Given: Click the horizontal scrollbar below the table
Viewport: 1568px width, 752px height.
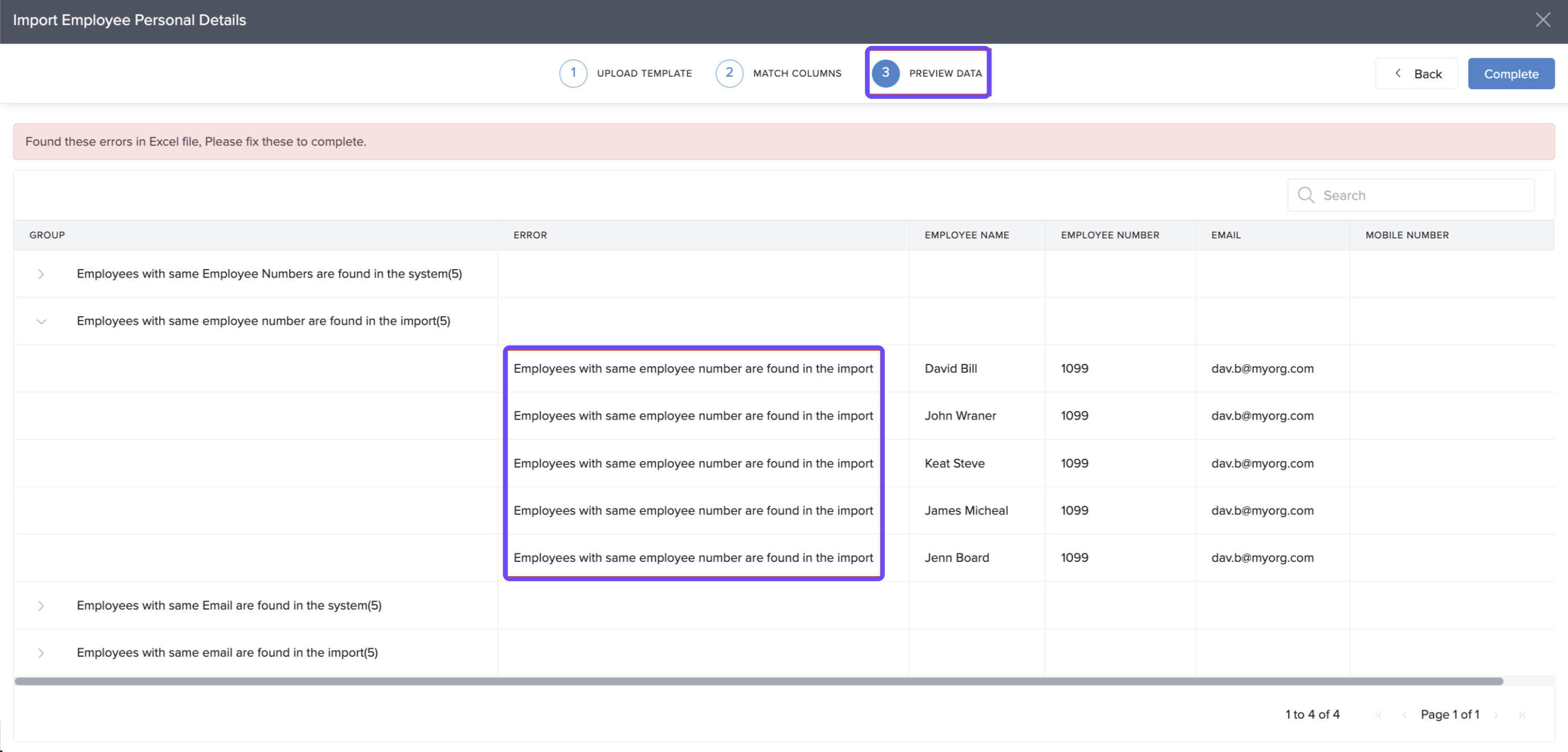Looking at the screenshot, I should [x=758, y=682].
